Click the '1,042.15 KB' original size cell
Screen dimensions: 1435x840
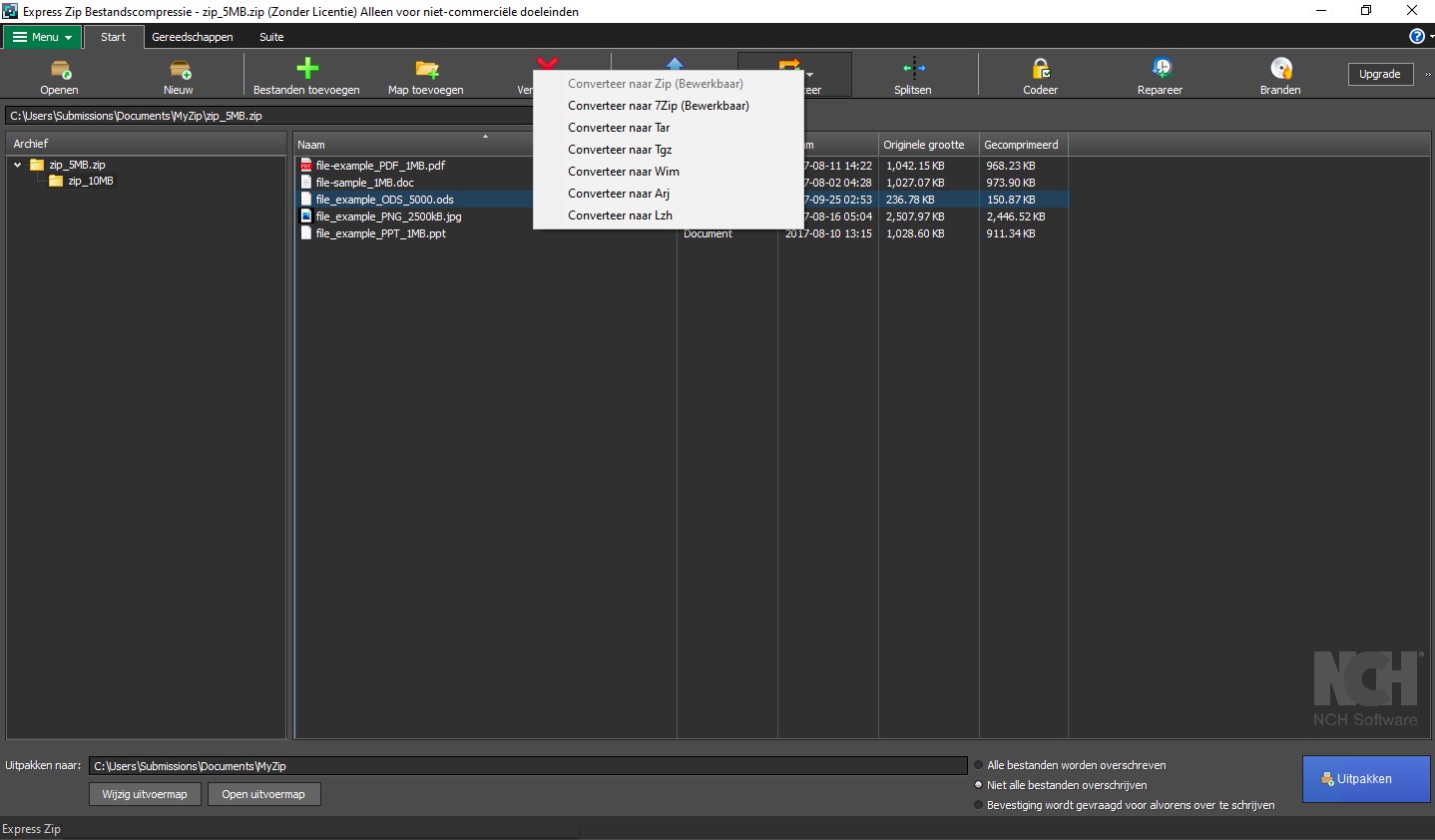915,166
